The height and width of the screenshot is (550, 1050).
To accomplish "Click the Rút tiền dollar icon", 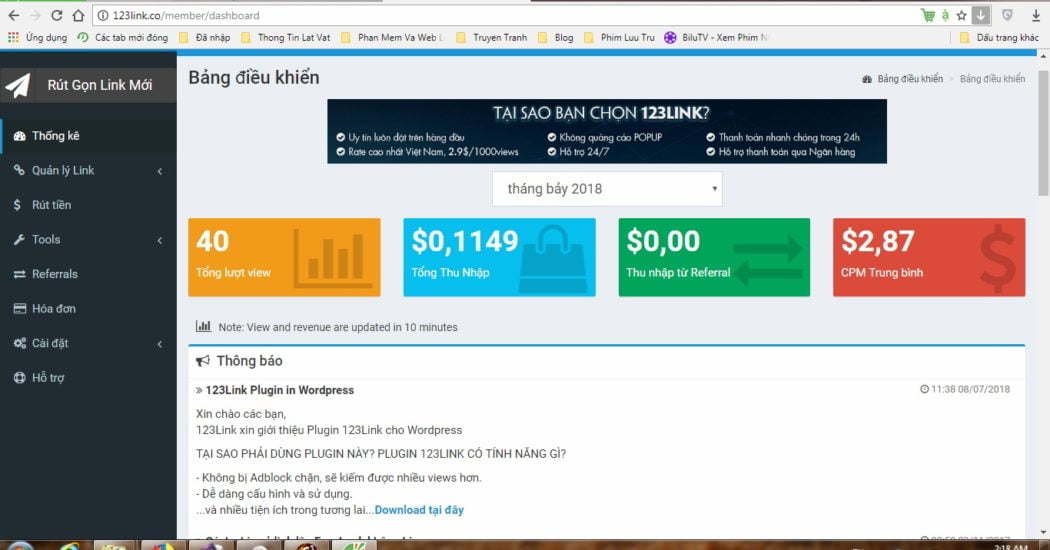I will (x=17, y=205).
